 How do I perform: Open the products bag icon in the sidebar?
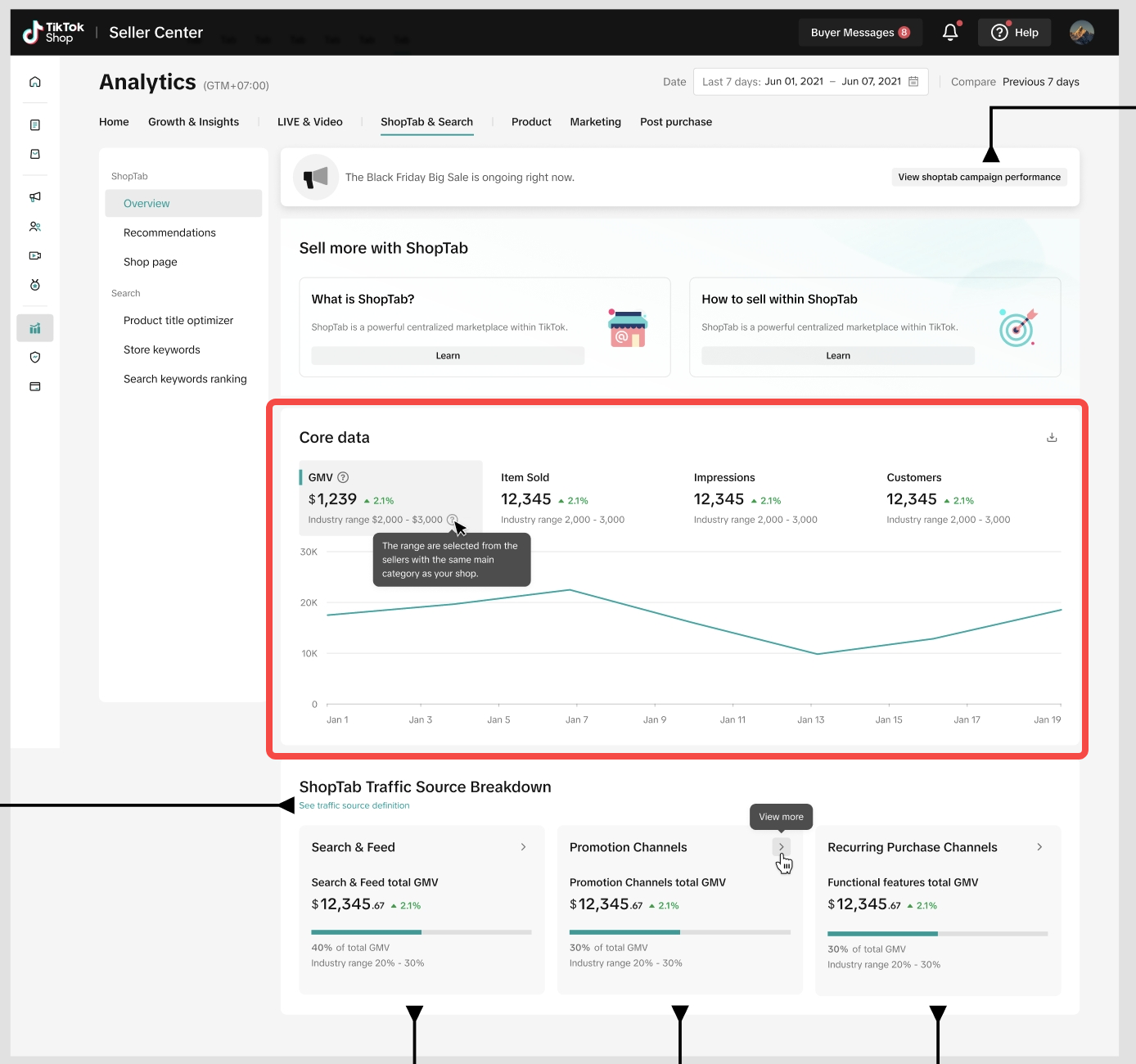pyautogui.click(x=35, y=154)
